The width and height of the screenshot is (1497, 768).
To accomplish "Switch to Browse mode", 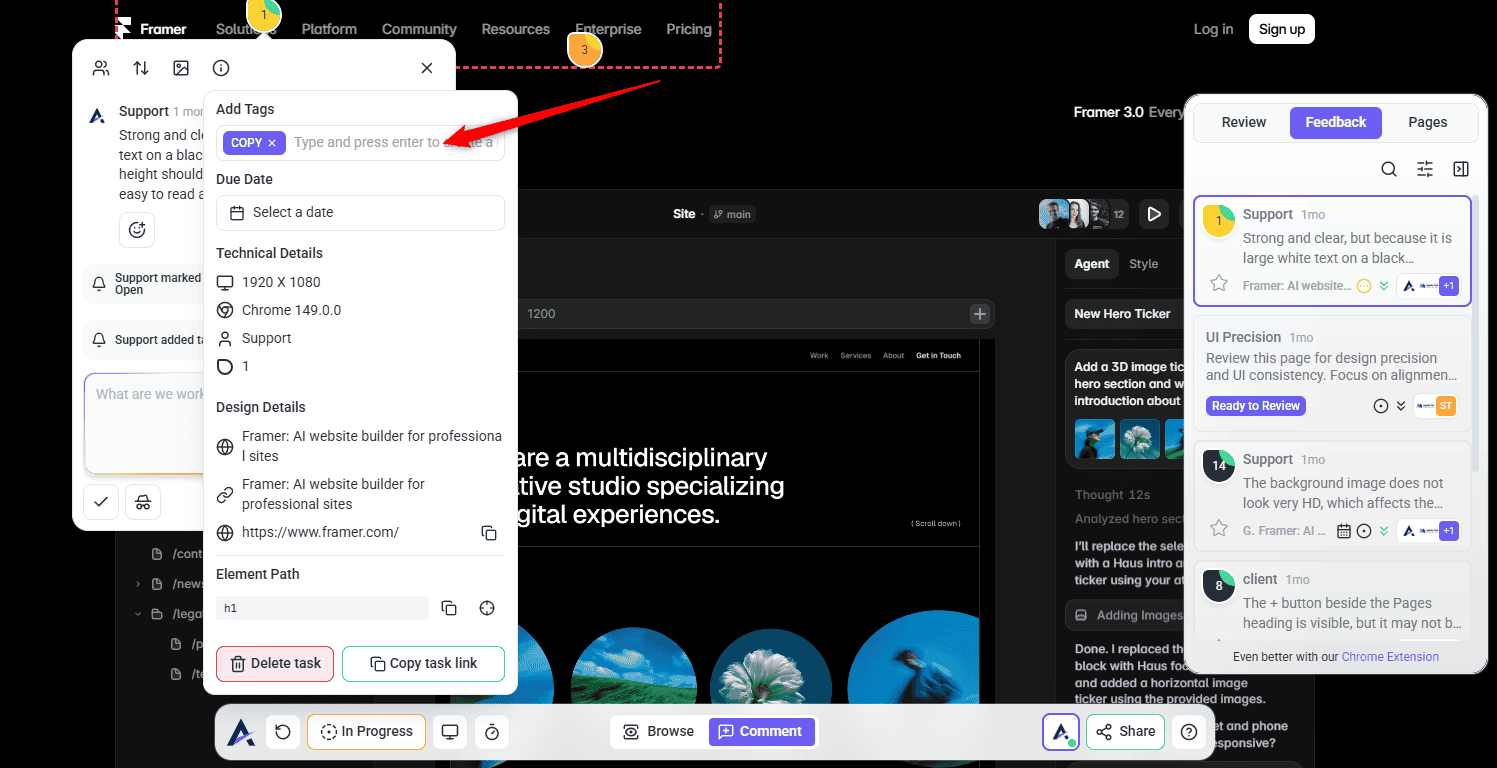I will point(658,732).
